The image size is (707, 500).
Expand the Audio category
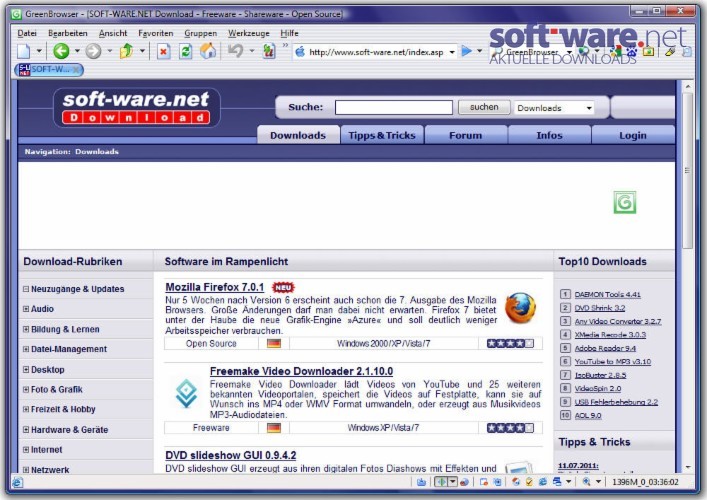point(26,309)
